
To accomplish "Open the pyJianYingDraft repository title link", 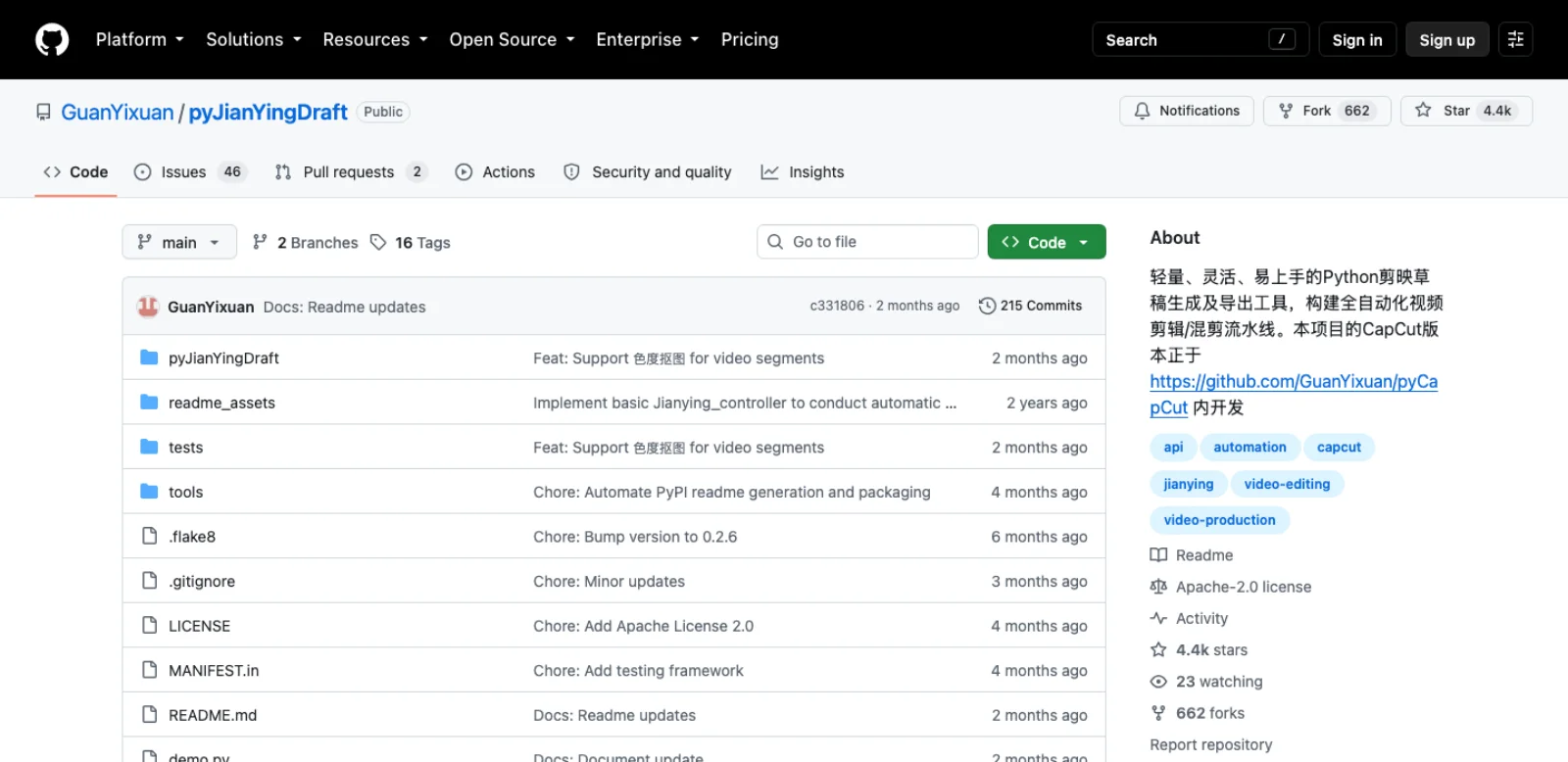I will tap(268, 113).
